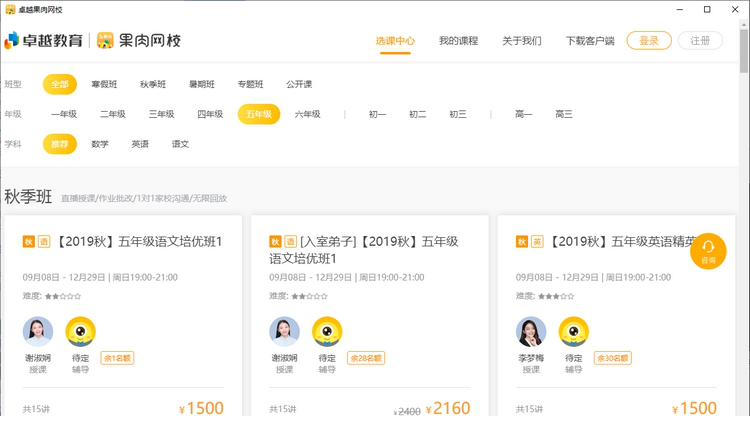This screenshot has height=432, width=750.
Task: Maximize the 卓越果肉网校 window
Action: [707, 10]
